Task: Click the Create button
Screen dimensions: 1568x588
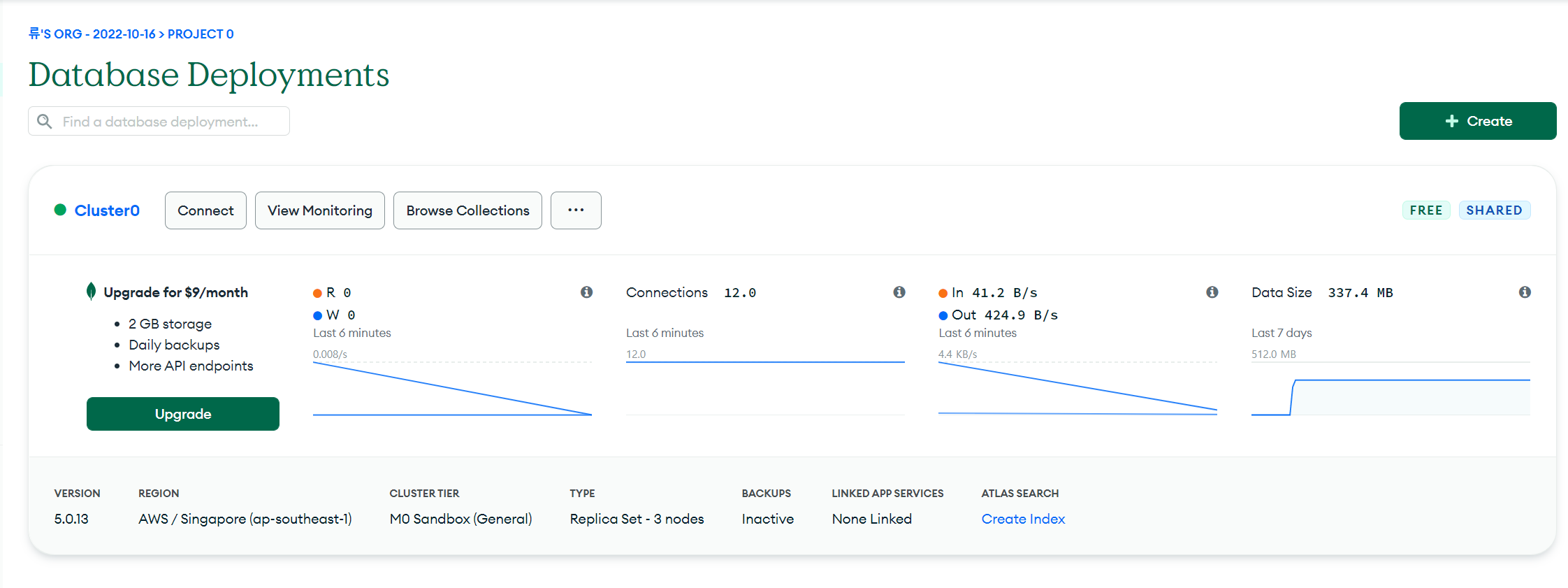Action: pyautogui.click(x=1478, y=121)
